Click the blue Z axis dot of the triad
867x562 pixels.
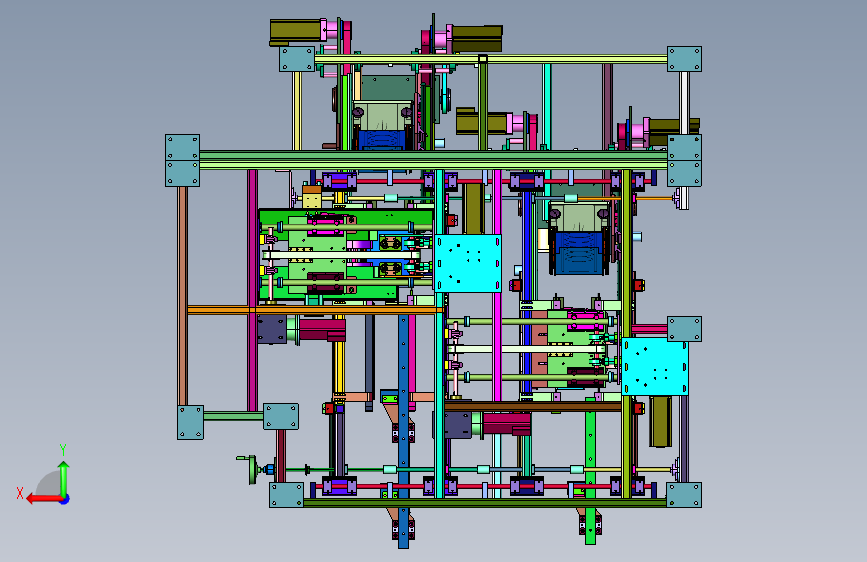pyautogui.click(x=65, y=499)
